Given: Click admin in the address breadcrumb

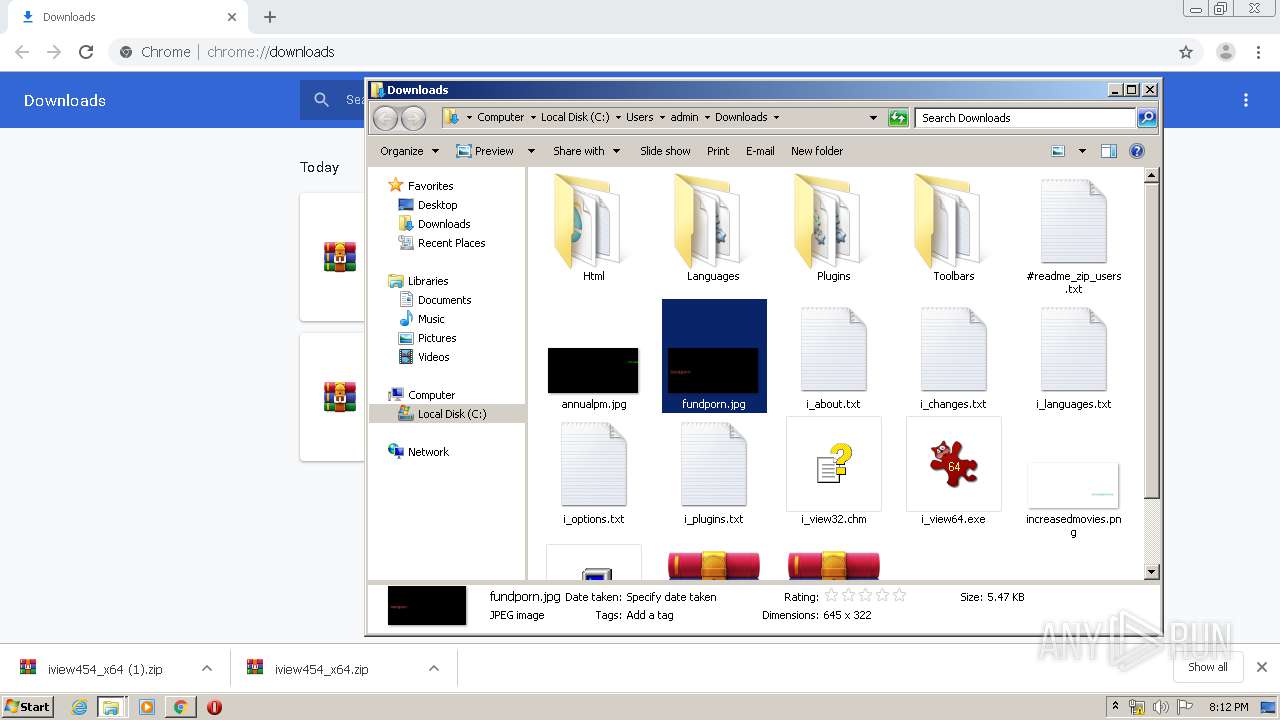Looking at the screenshot, I should click(x=684, y=117).
